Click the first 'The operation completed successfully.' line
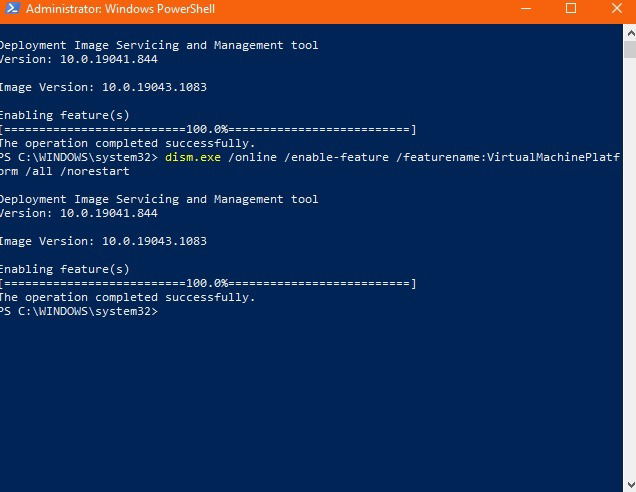Image resolution: width=636 pixels, height=492 pixels. pyautogui.click(x=127, y=144)
